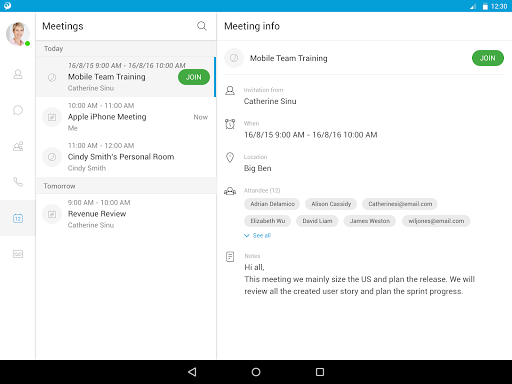512x384 pixels.
Task: Click the app logo in status bar
Action: [7, 6]
